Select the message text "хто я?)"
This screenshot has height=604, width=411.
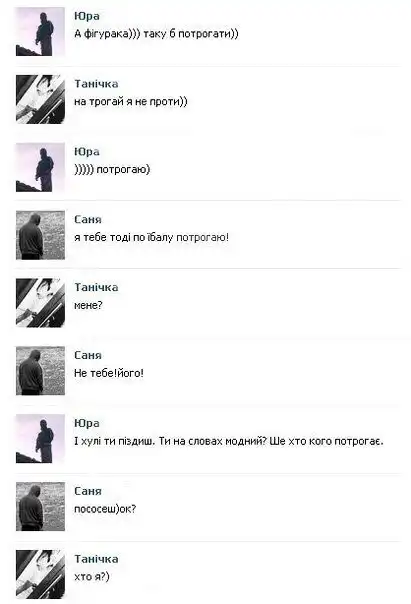coord(92,577)
